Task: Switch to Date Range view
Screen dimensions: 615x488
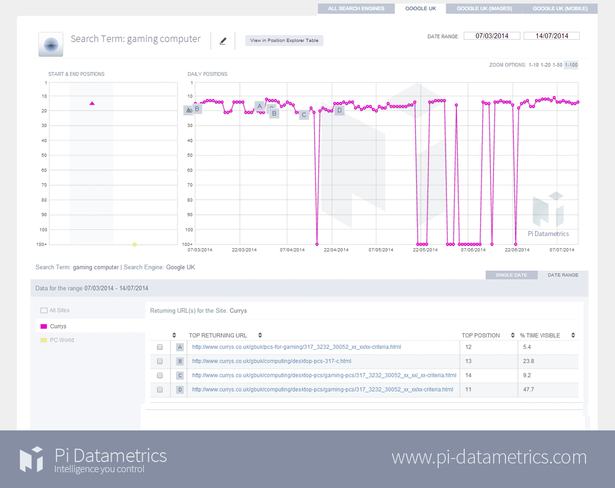Action: click(x=563, y=275)
